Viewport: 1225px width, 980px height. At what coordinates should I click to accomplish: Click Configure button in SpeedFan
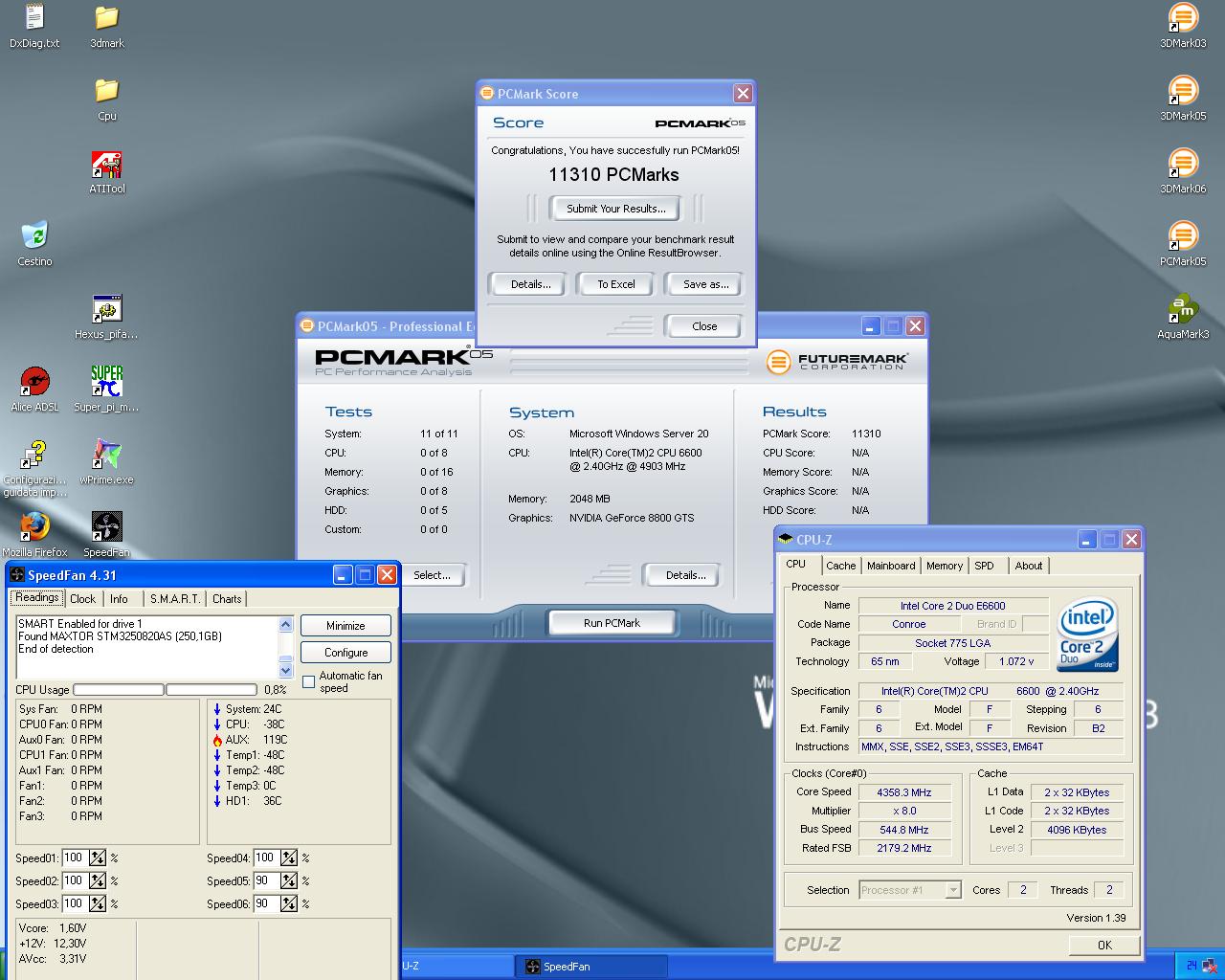point(345,653)
